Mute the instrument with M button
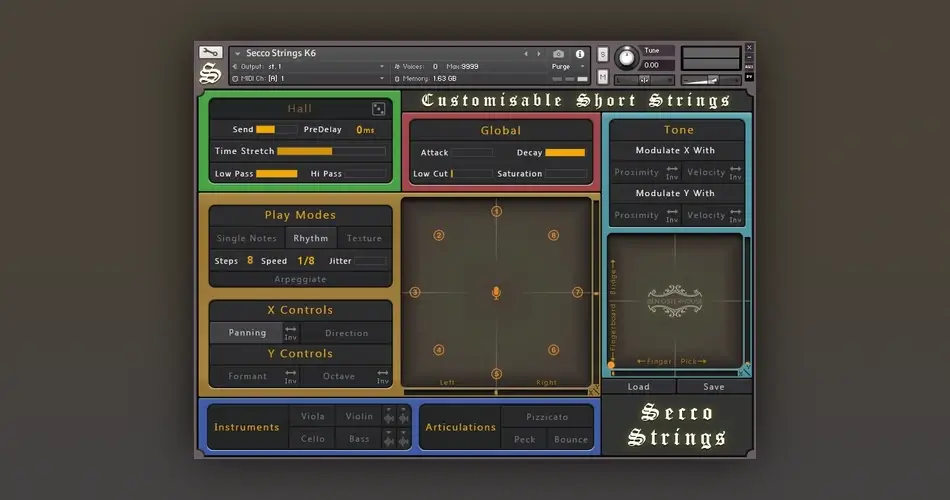950x500 pixels. pos(602,77)
